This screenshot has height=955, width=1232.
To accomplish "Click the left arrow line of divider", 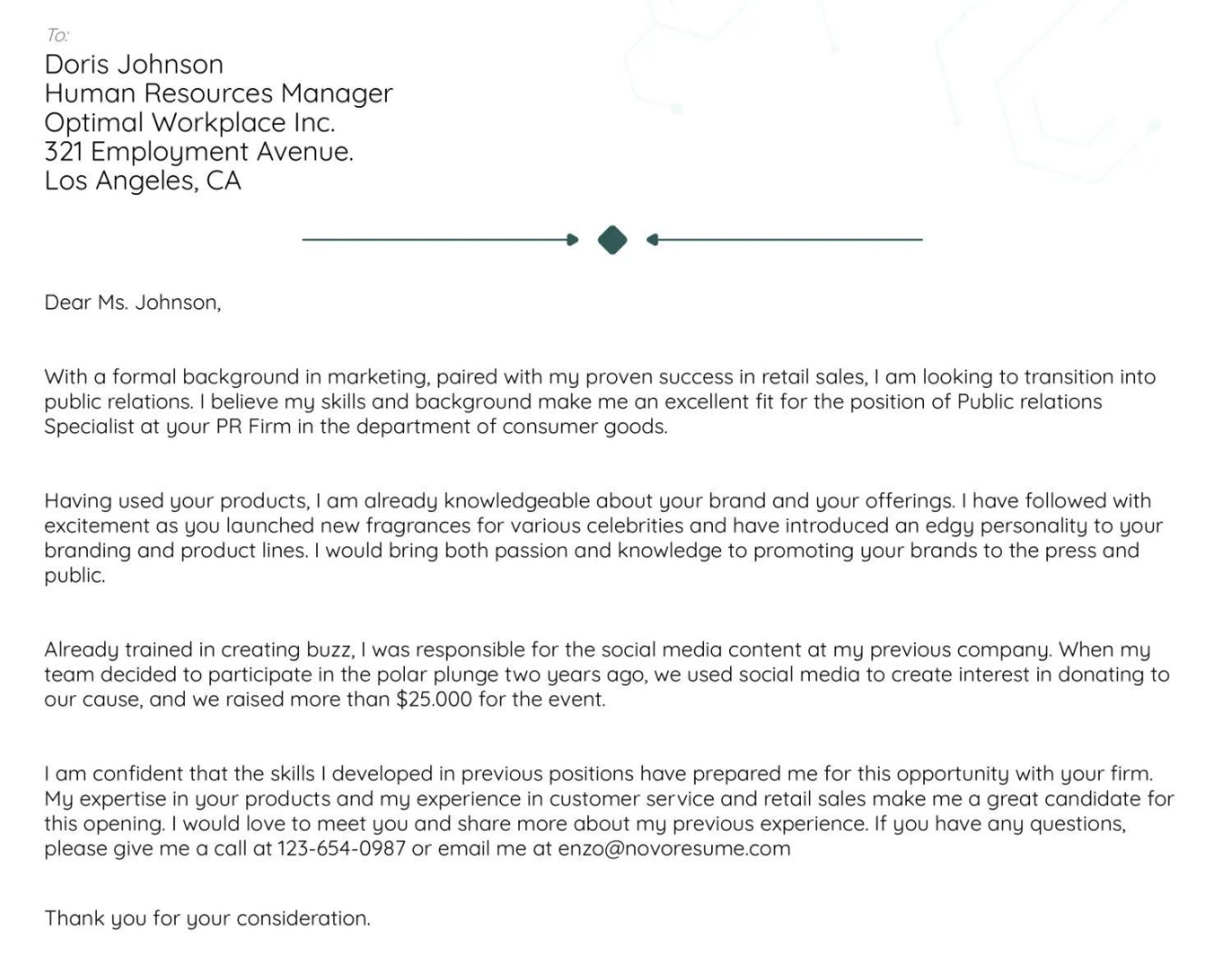I will click(440, 240).
